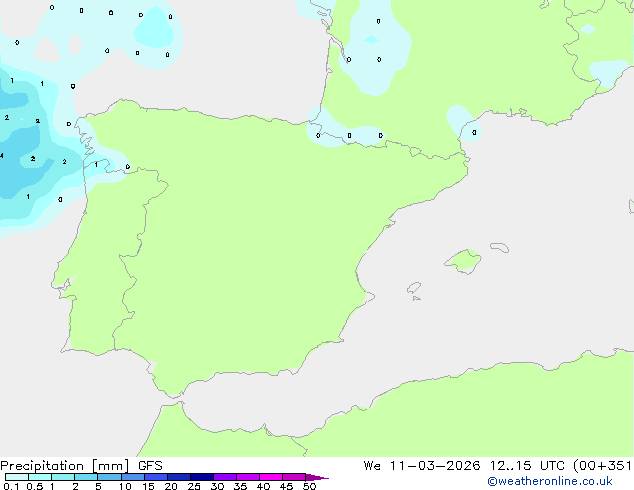Click the legend label '0.1'
634x490 pixels.
point(11,486)
